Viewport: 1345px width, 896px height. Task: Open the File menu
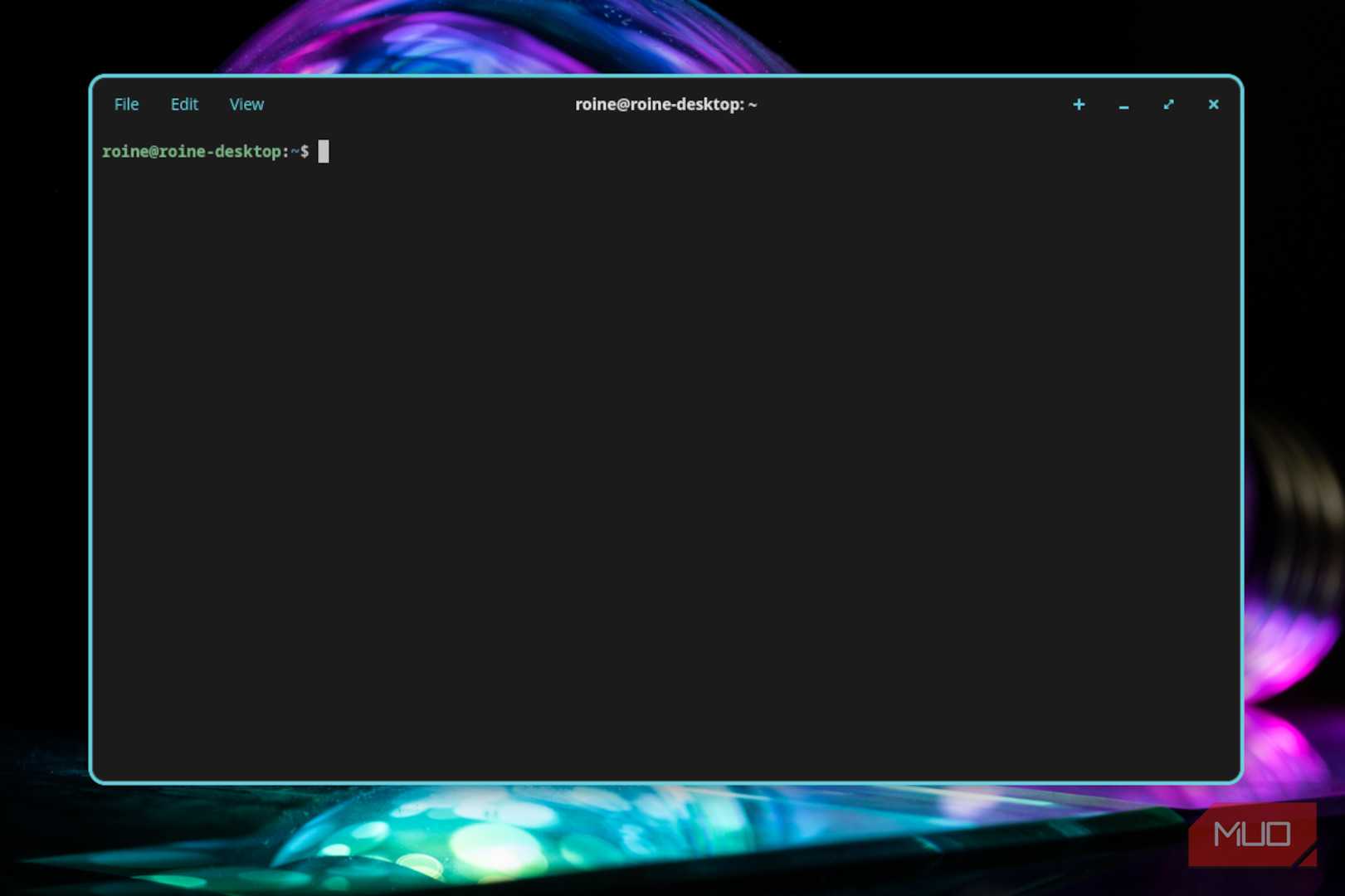pos(126,105)
